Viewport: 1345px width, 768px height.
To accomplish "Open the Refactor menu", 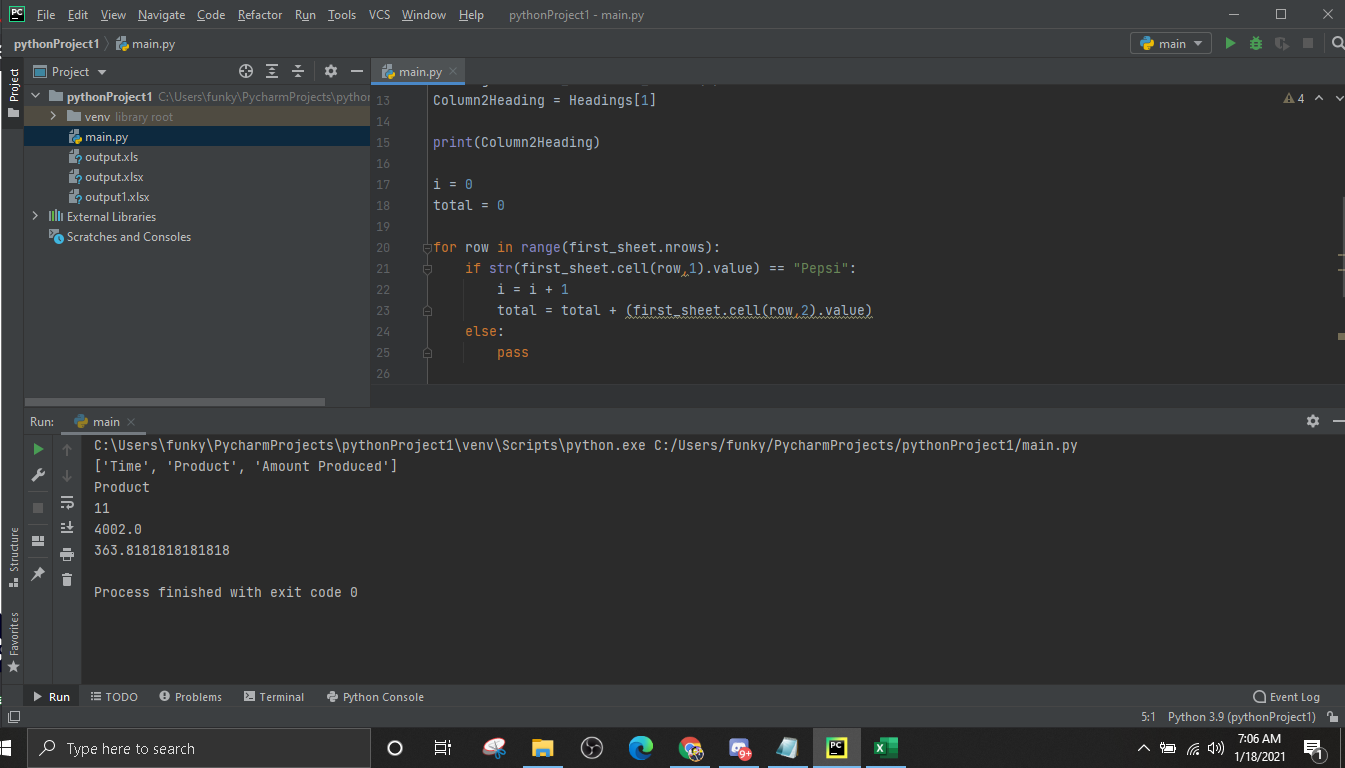I will 260,15.
